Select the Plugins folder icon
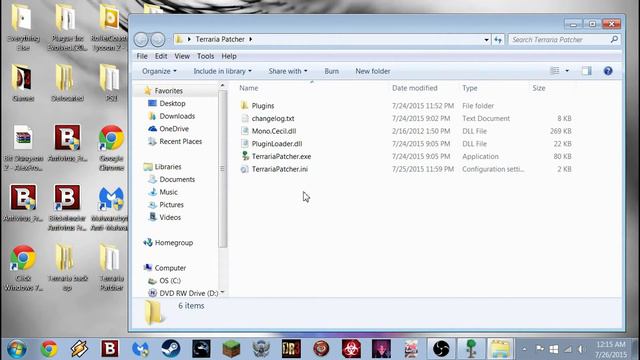The height and width of the screenshot is (360, 640). coord(244,105)
